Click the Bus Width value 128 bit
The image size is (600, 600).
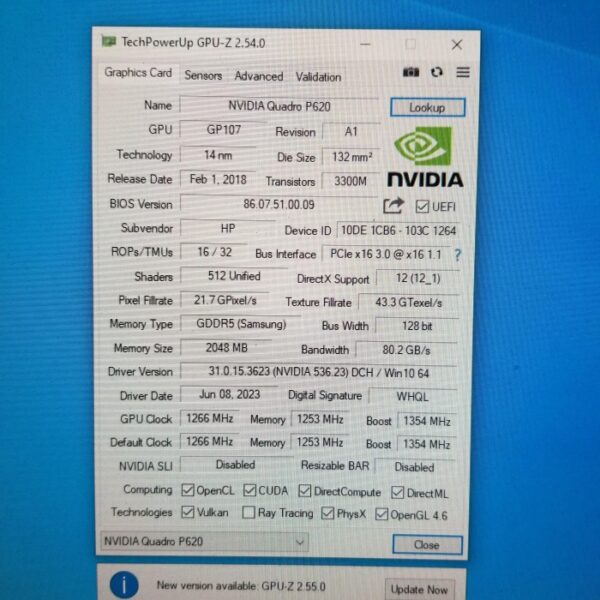point(417,326)
